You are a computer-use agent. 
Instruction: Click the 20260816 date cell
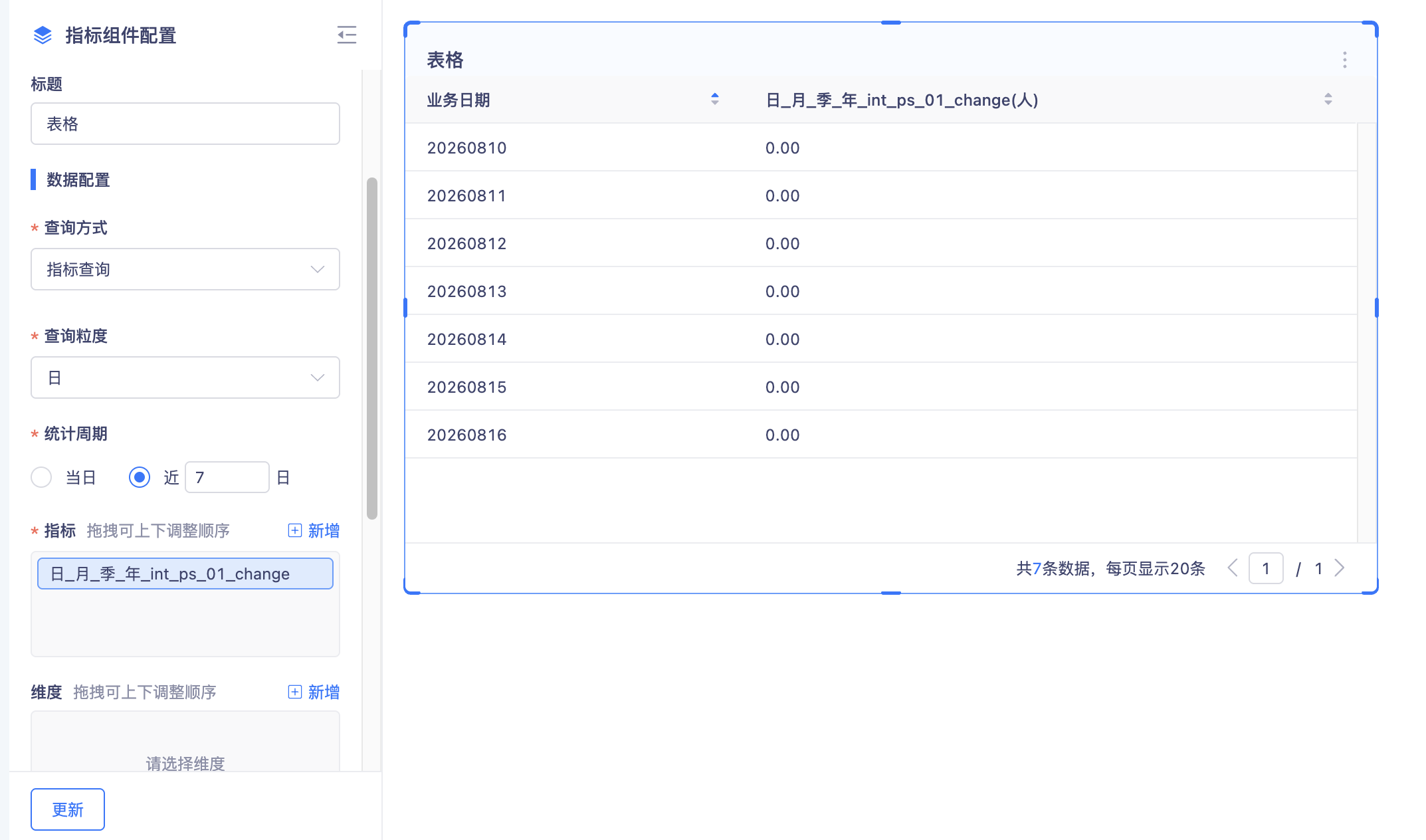pos(466,435)
